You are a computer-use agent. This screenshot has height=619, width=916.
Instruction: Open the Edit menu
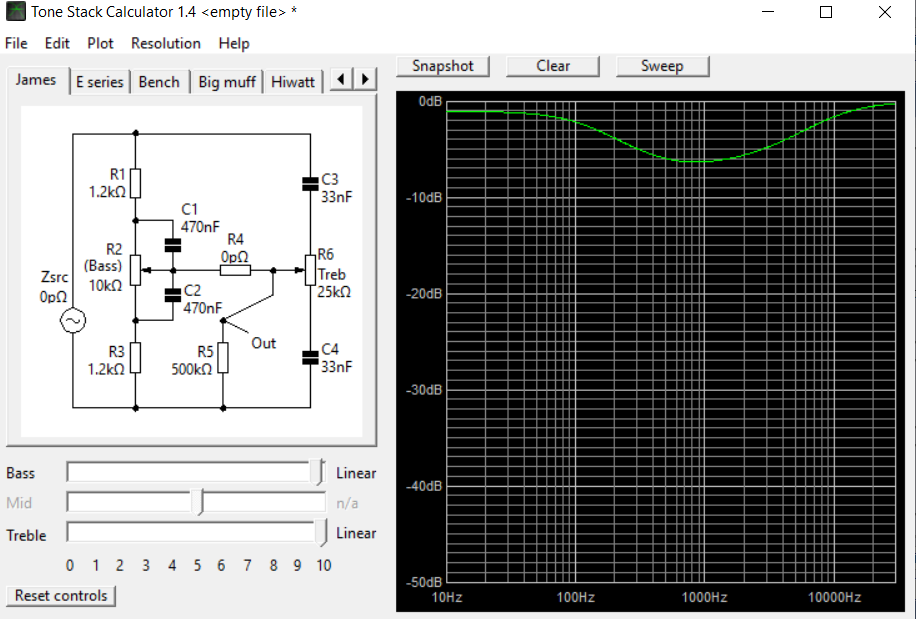57,43
